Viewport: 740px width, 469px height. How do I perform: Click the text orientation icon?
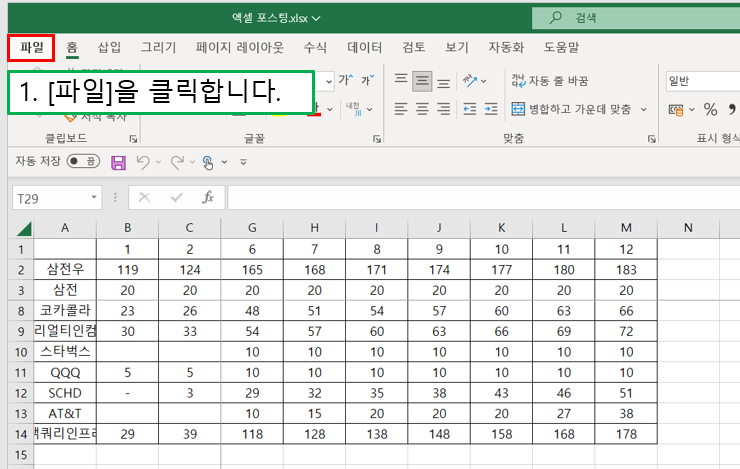click(470, 81)
